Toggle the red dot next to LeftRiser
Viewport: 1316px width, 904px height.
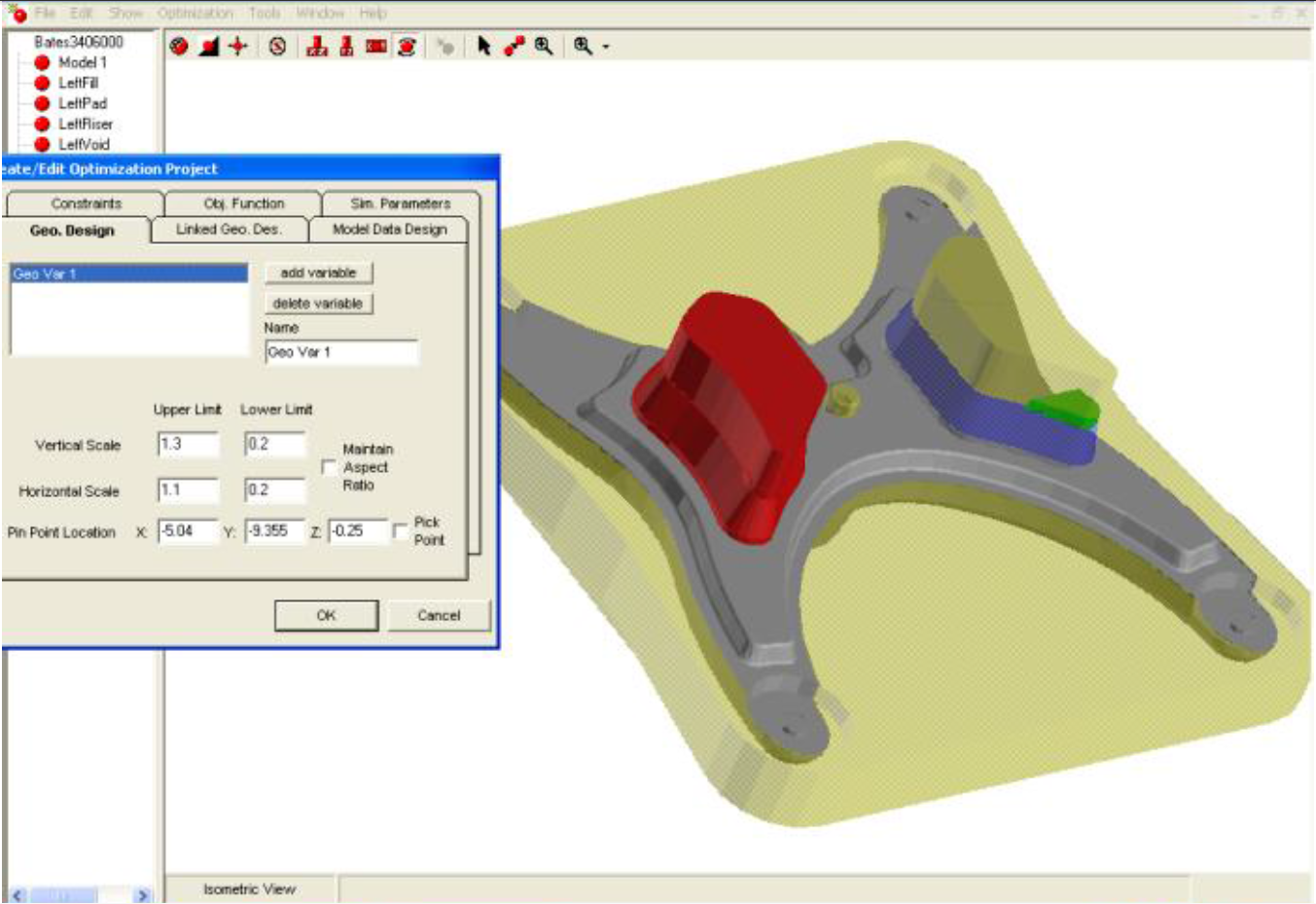point(42,125)
